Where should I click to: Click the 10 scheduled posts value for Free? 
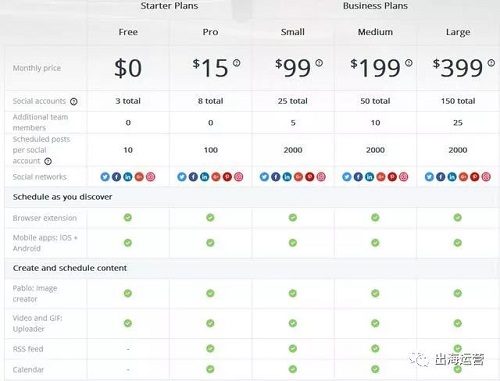click(128, 150)
